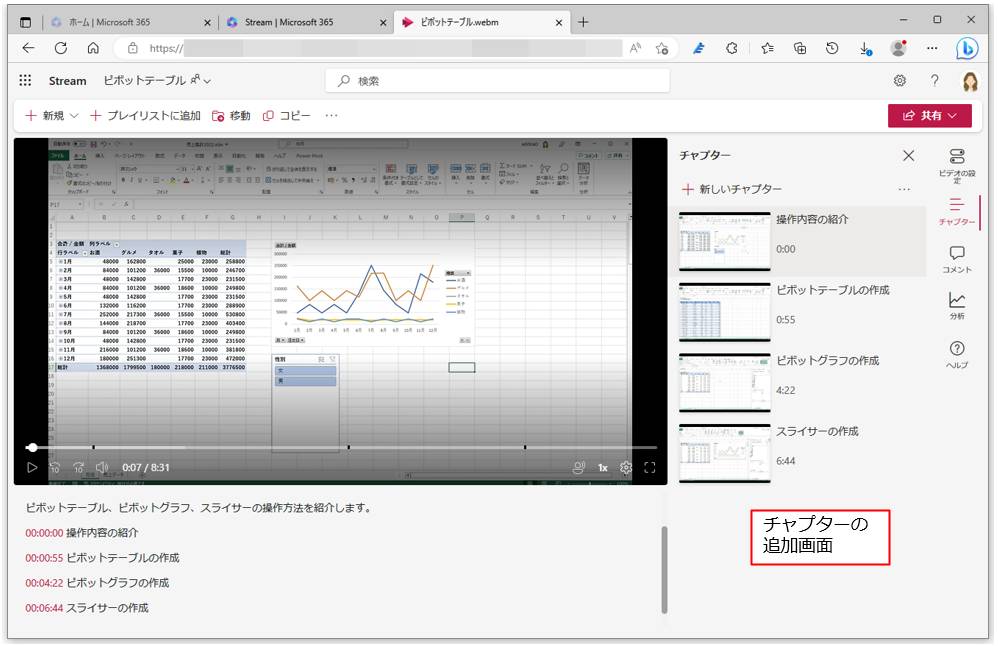The image size is (998, 646).
Task: Open ビデオの設定 panel
Action: (x=957, y=165)
